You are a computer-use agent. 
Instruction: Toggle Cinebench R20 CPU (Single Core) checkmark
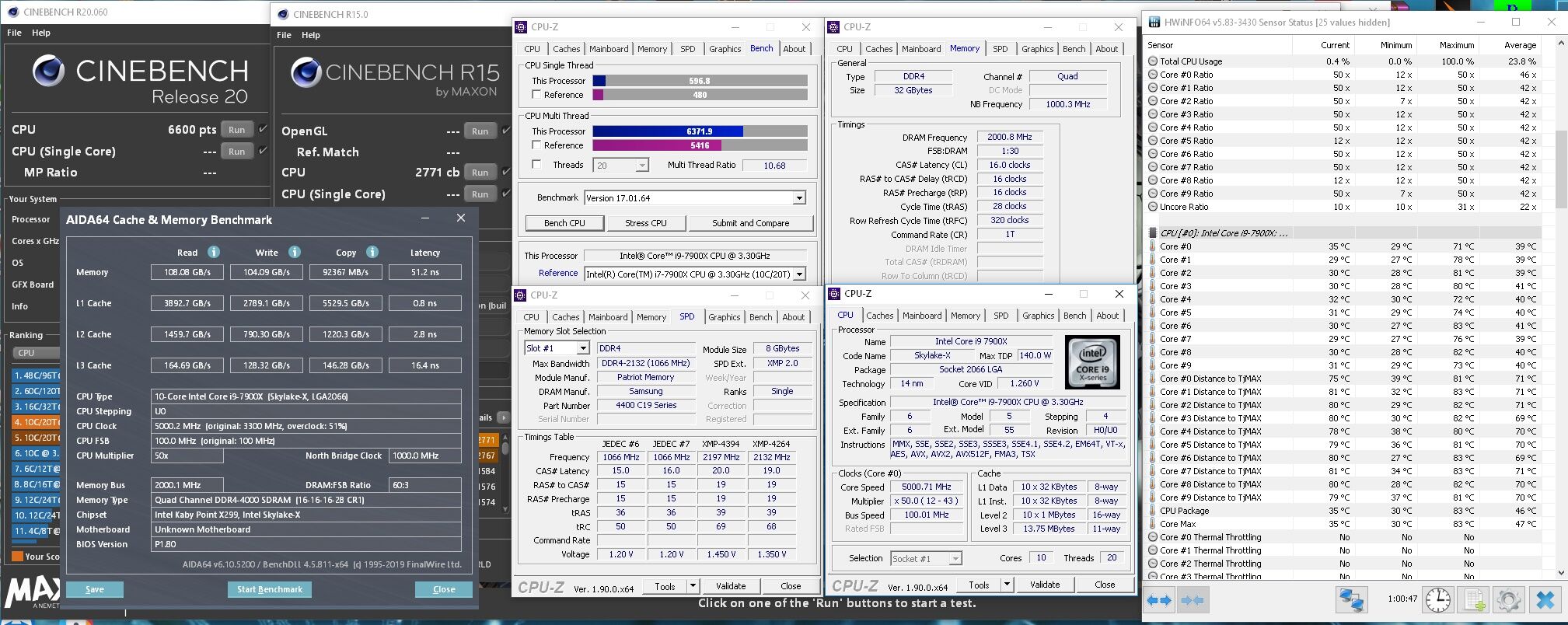(x=263, y=151)
